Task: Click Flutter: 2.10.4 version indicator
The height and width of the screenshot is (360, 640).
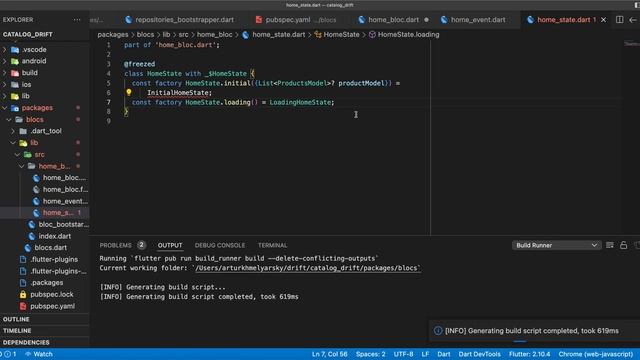Action: 529,354
